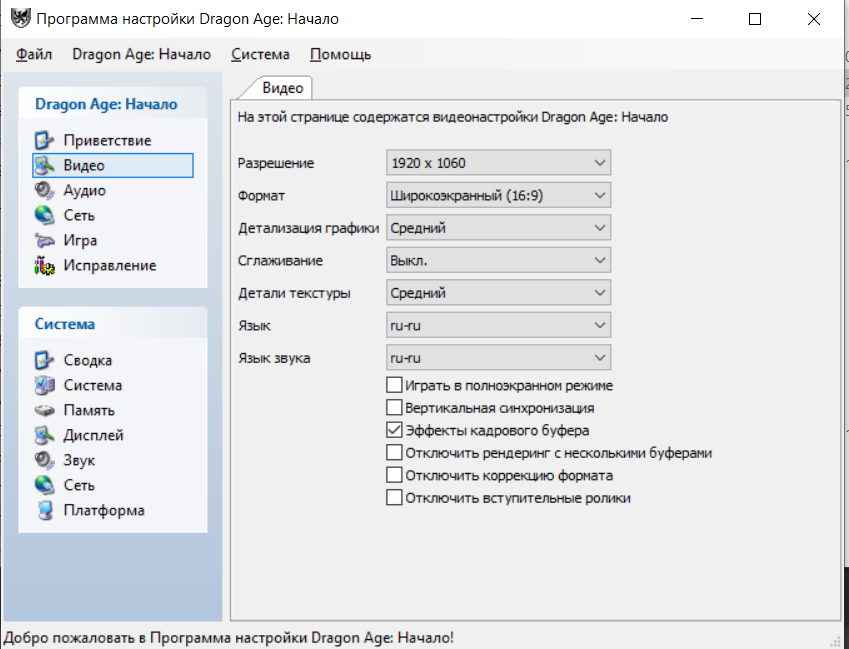Viewport: 849px width, 649px height.
Task: Check Отключить рендеринг с несколькими буферами
Action: pos(394,453)
